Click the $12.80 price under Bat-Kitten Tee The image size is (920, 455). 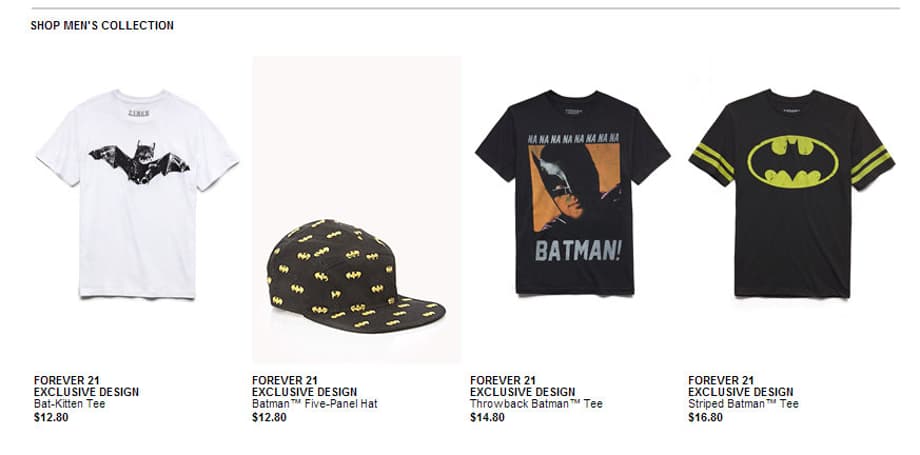[x=51, y=417]
